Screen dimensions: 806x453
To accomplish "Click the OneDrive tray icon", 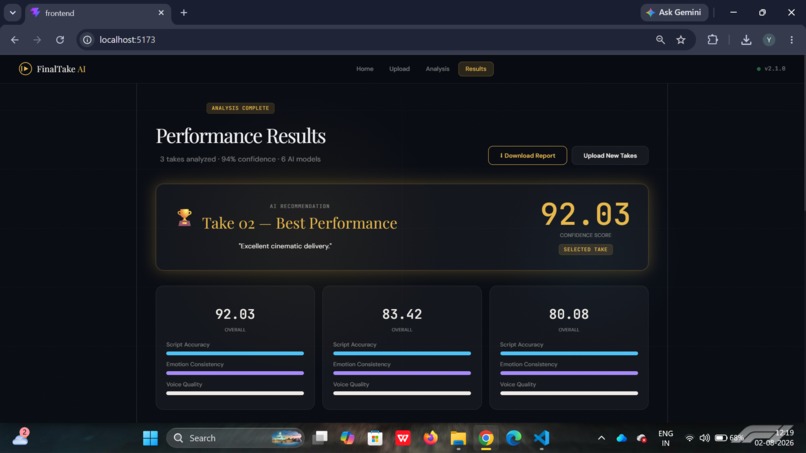I will click(621, 438).
